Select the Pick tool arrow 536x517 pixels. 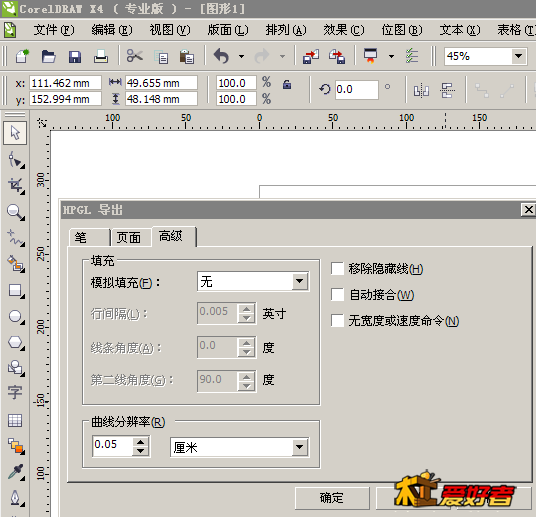[x=15, y=133]
